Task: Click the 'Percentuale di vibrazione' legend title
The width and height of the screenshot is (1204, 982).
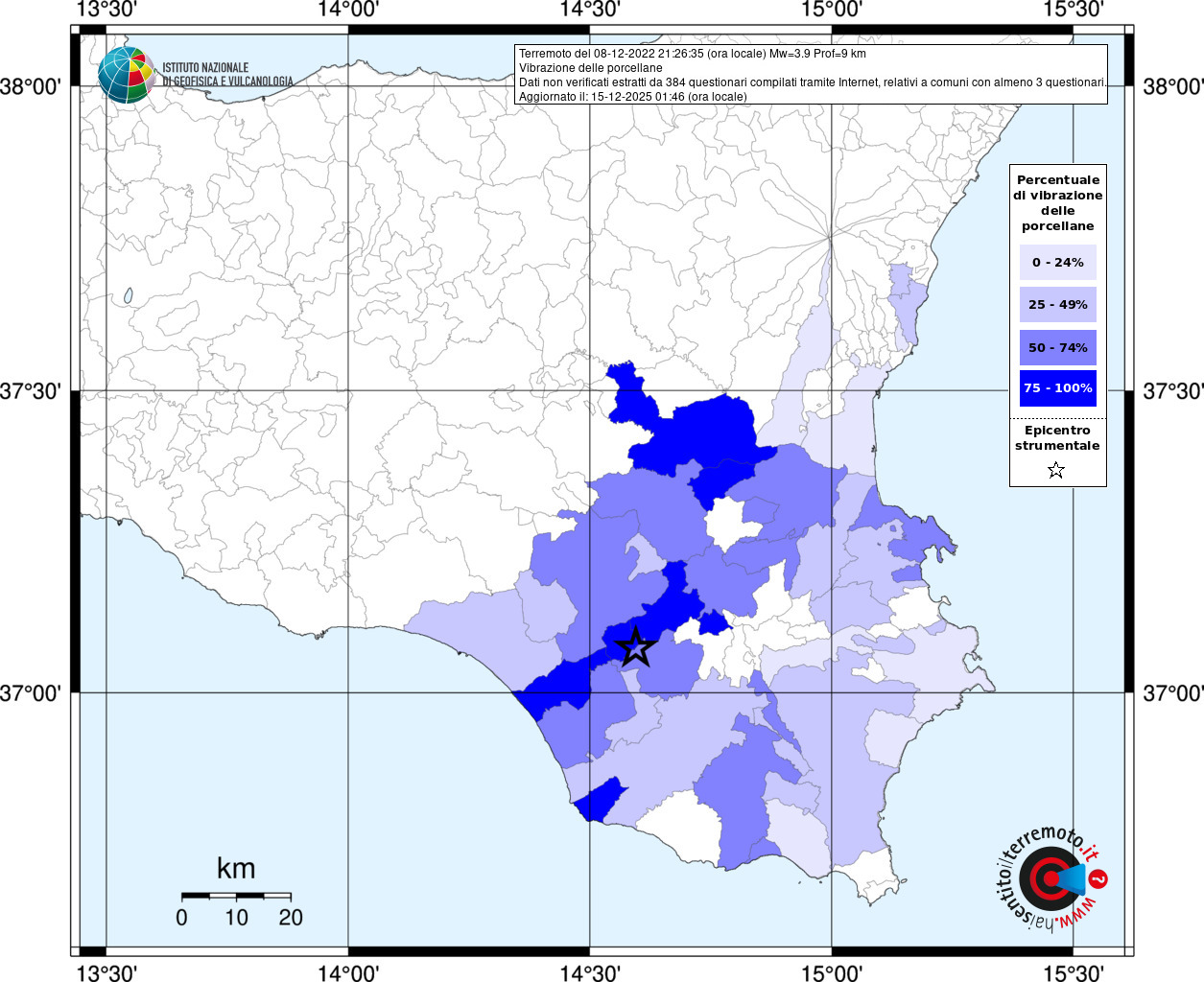Action: coord(1057,203)
